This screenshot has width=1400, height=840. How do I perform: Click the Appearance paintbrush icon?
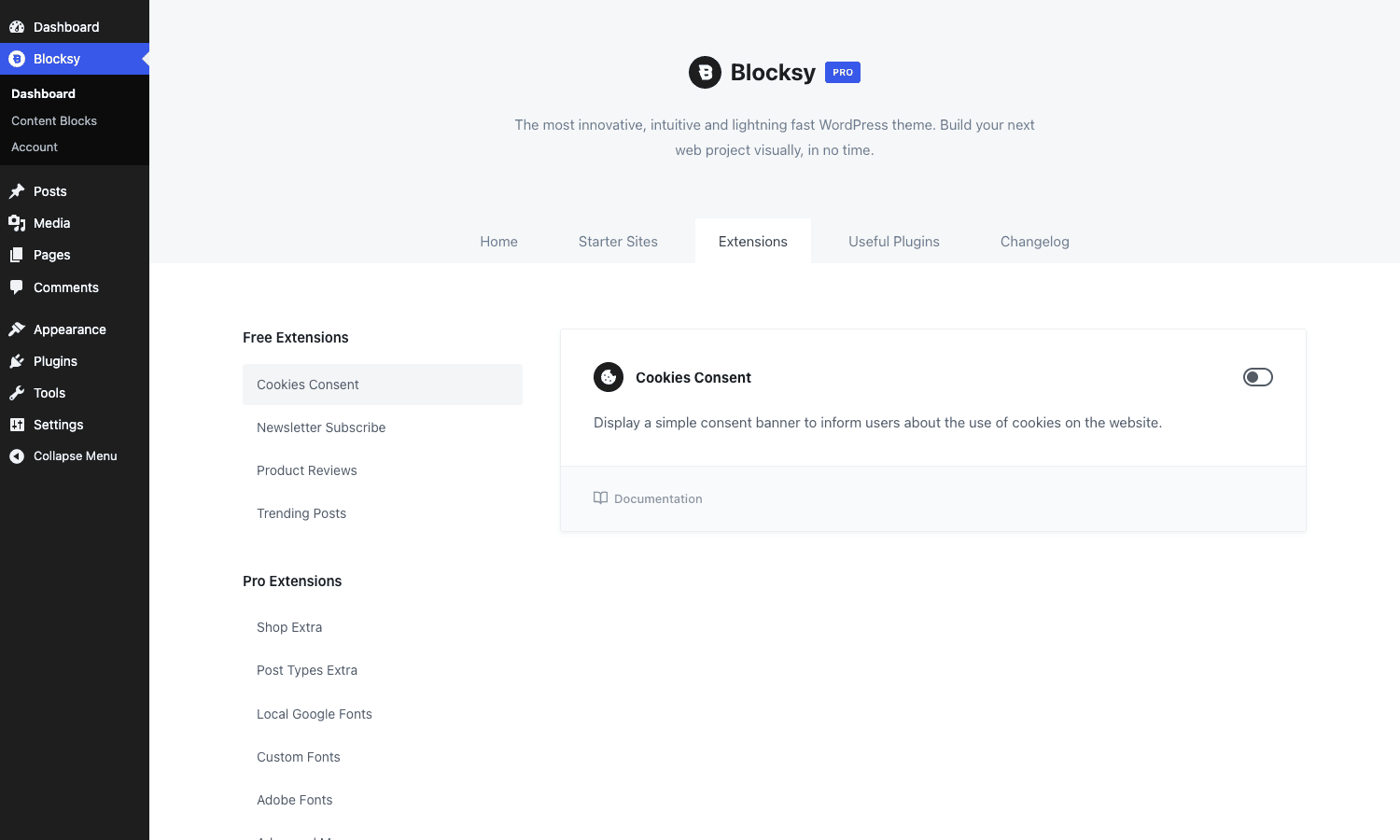[17, 329]
